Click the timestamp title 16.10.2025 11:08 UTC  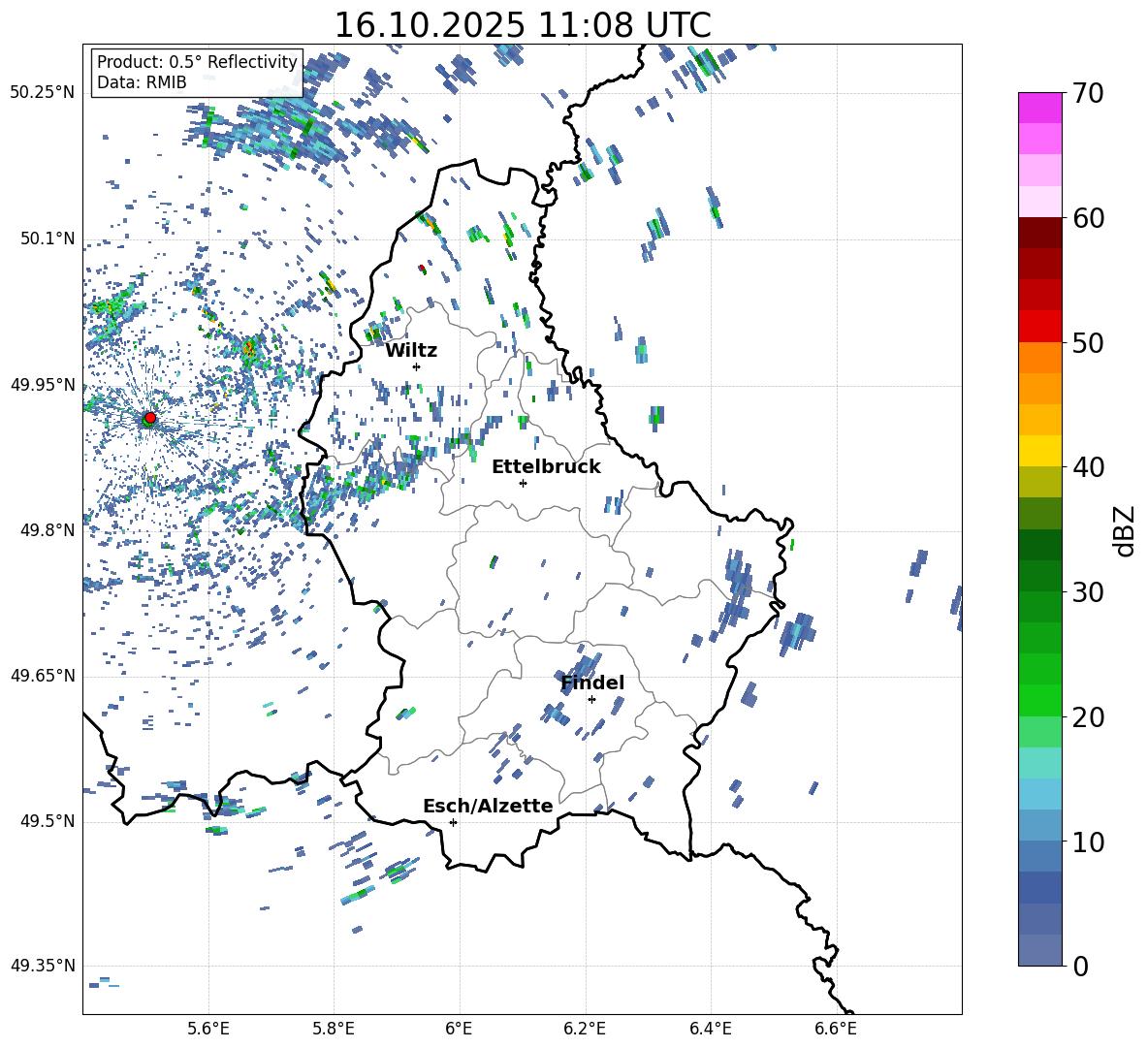(522, 24)
